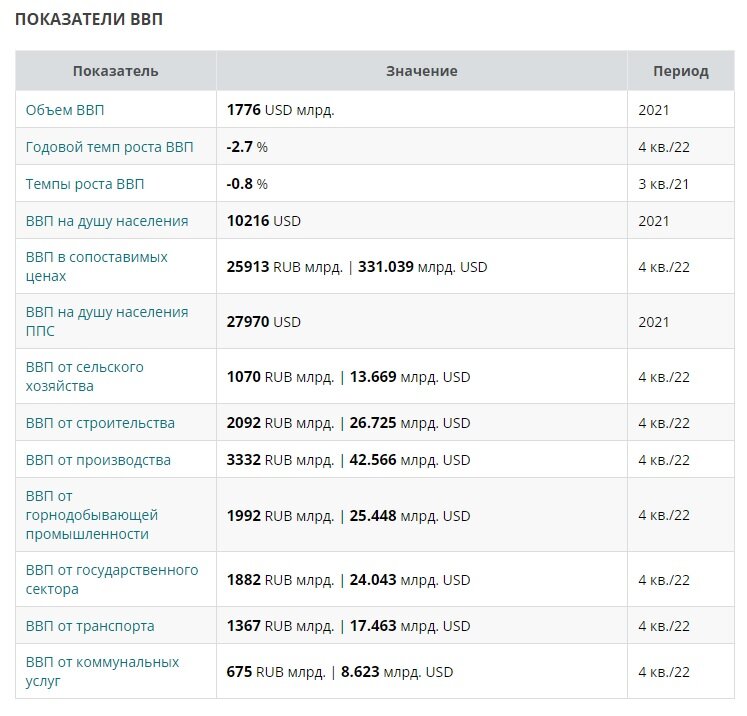Select the 27970 USD value
The height and width of the screenshot is (716, 747).
[x=264, y=322]
